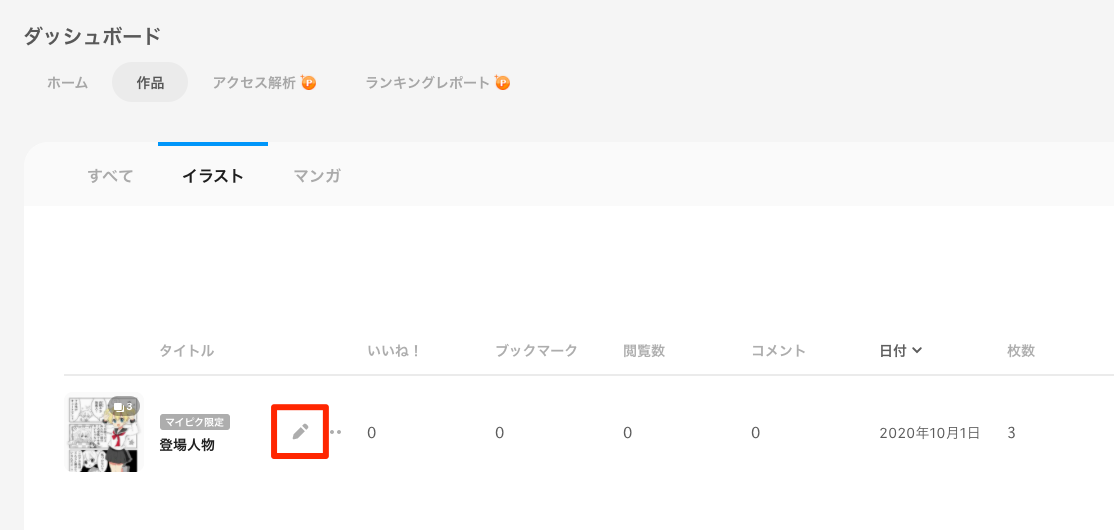Image resolution: width=1114 pixels, height=530 pixels.
Task: Click the premium badge beside ランキングレポート
Action: 502,82
